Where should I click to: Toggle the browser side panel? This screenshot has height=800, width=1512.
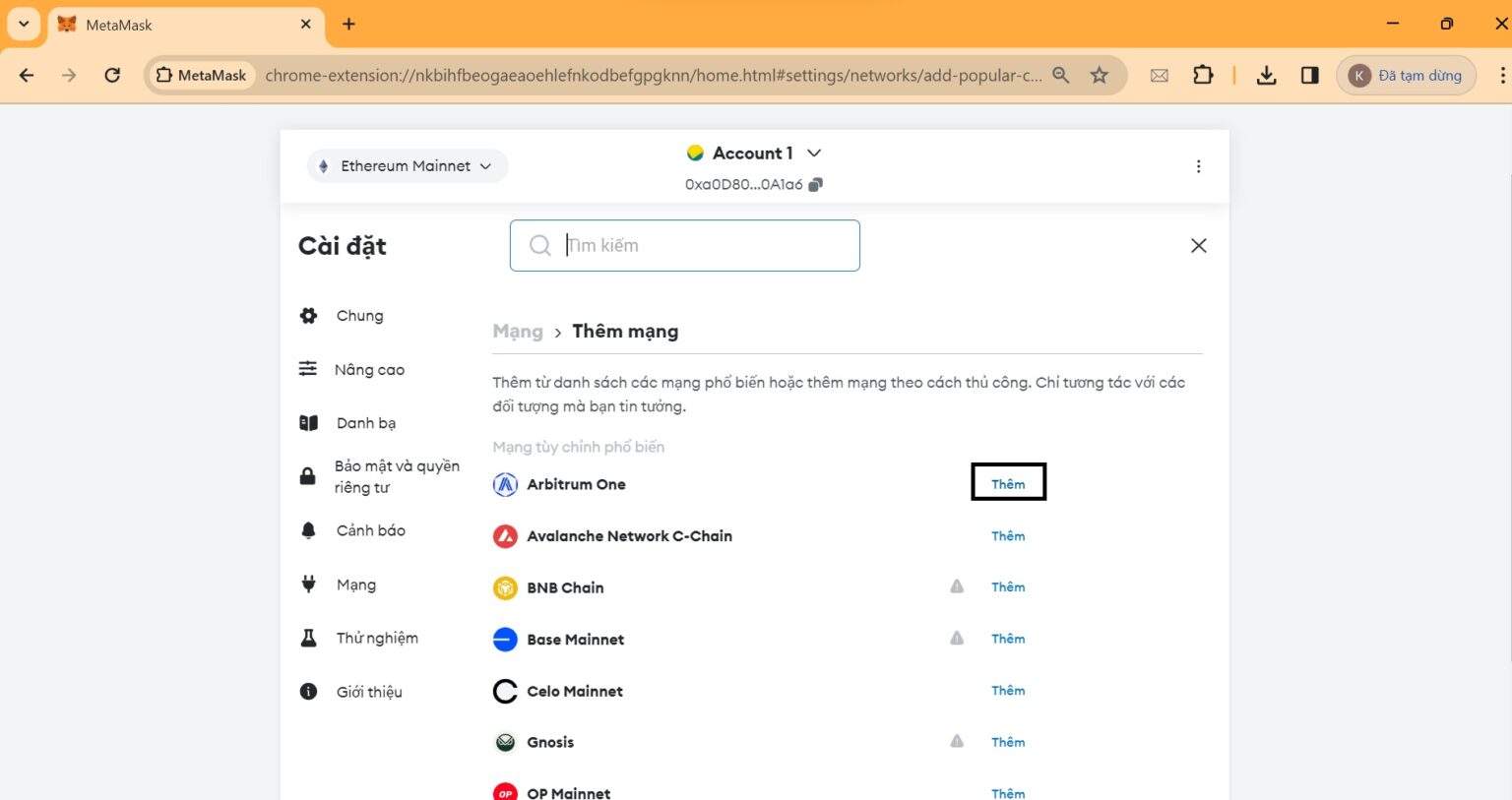(x=1309, y=75)
